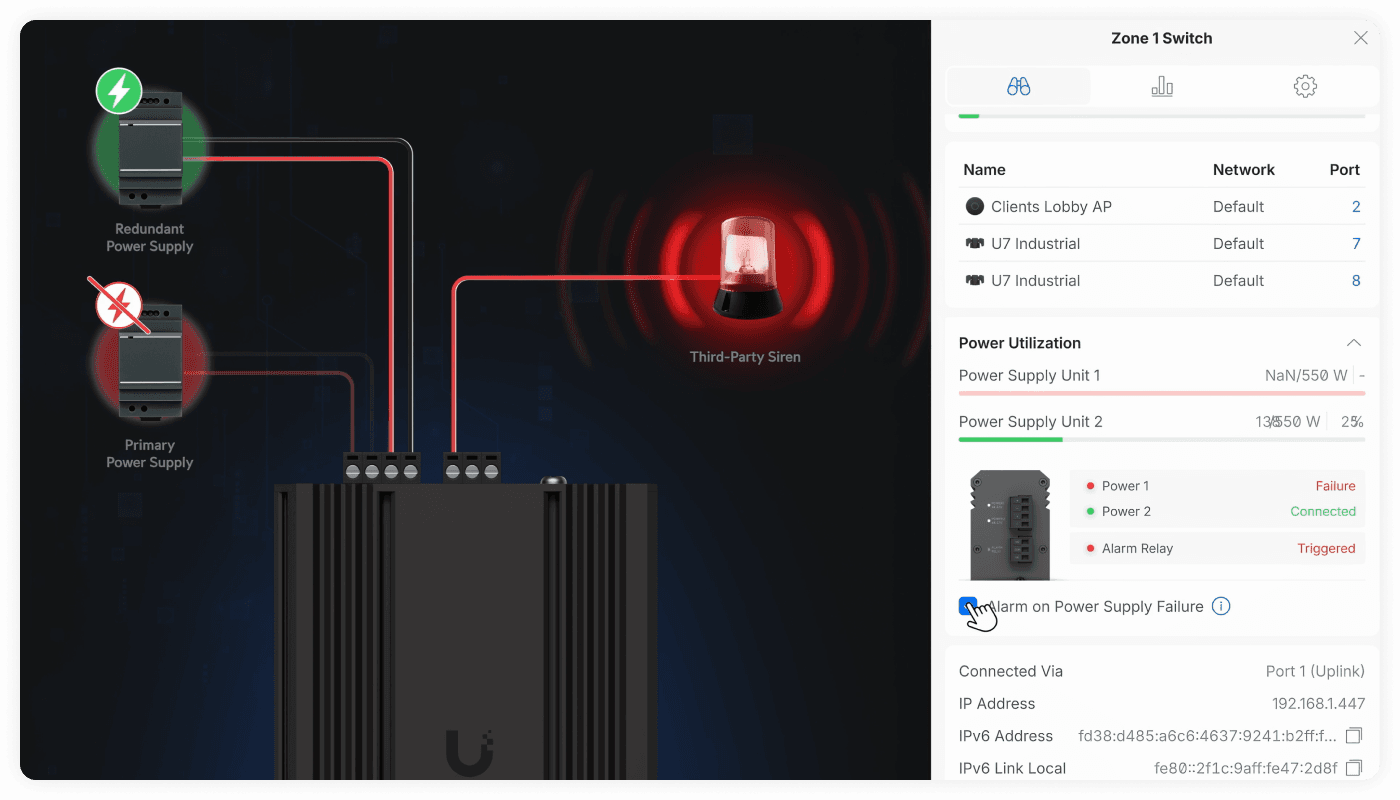Screen dimensions: 1400x800
Task: Click the U7 Industrial icon on port 7 row
Action: 975,244
